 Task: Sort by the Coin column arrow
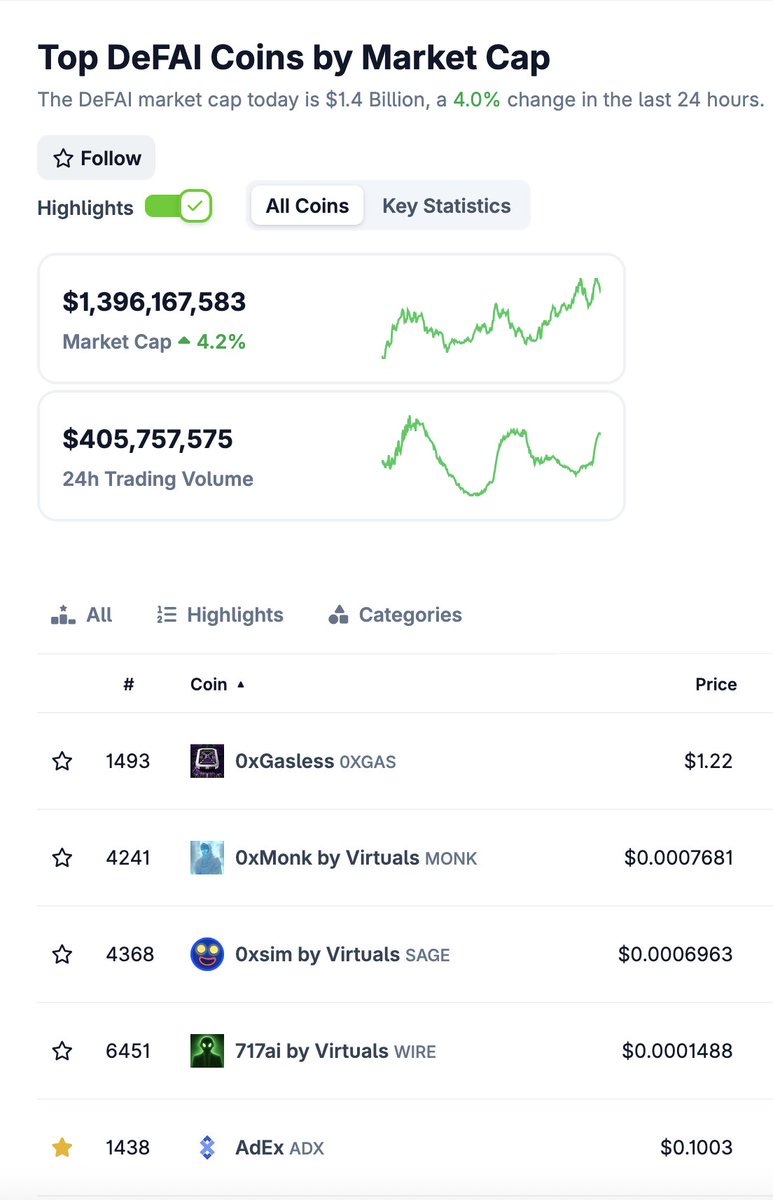241,685
